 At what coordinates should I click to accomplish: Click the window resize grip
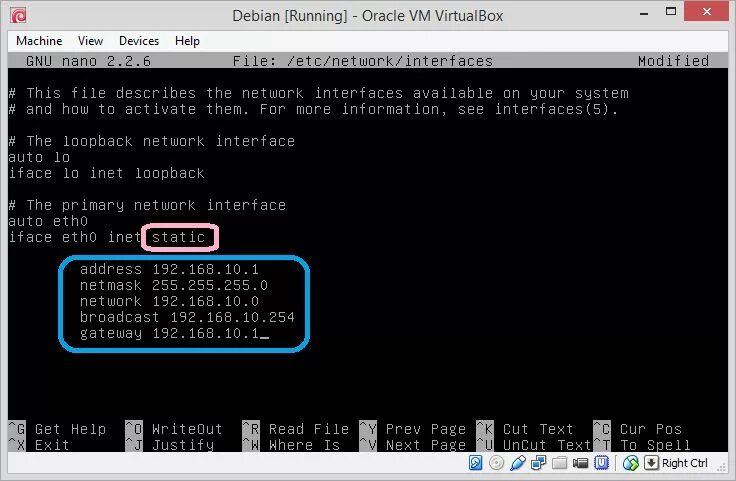tap(722, 467)
